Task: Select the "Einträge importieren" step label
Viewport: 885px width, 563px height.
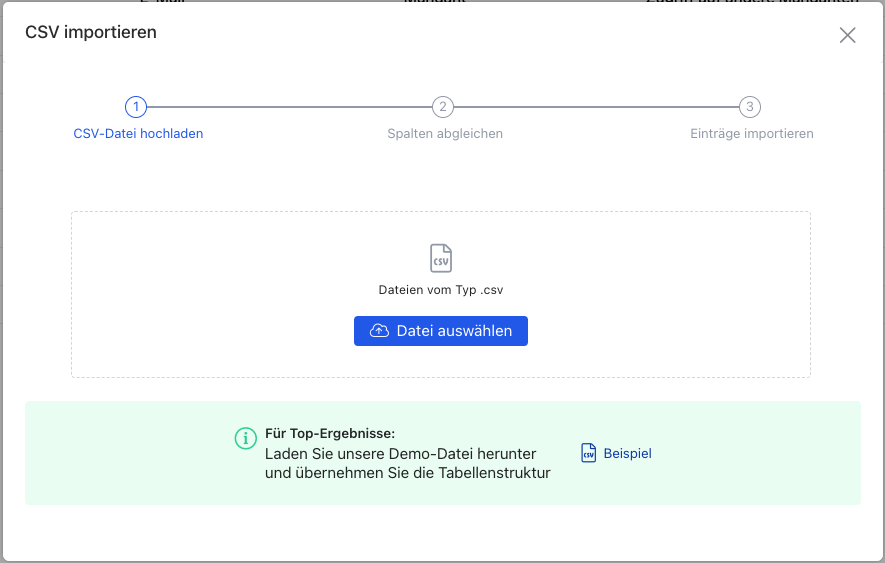Action: coord(751,134)
